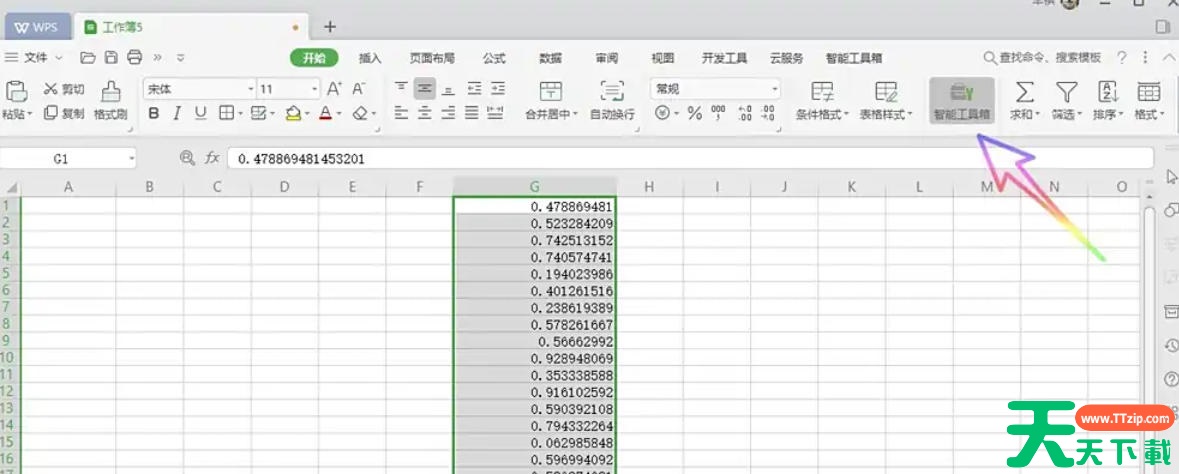This screenshot has width=1179, height=474.
Task: Open the number format dropdown (常规)
Action: click(774, 89)
